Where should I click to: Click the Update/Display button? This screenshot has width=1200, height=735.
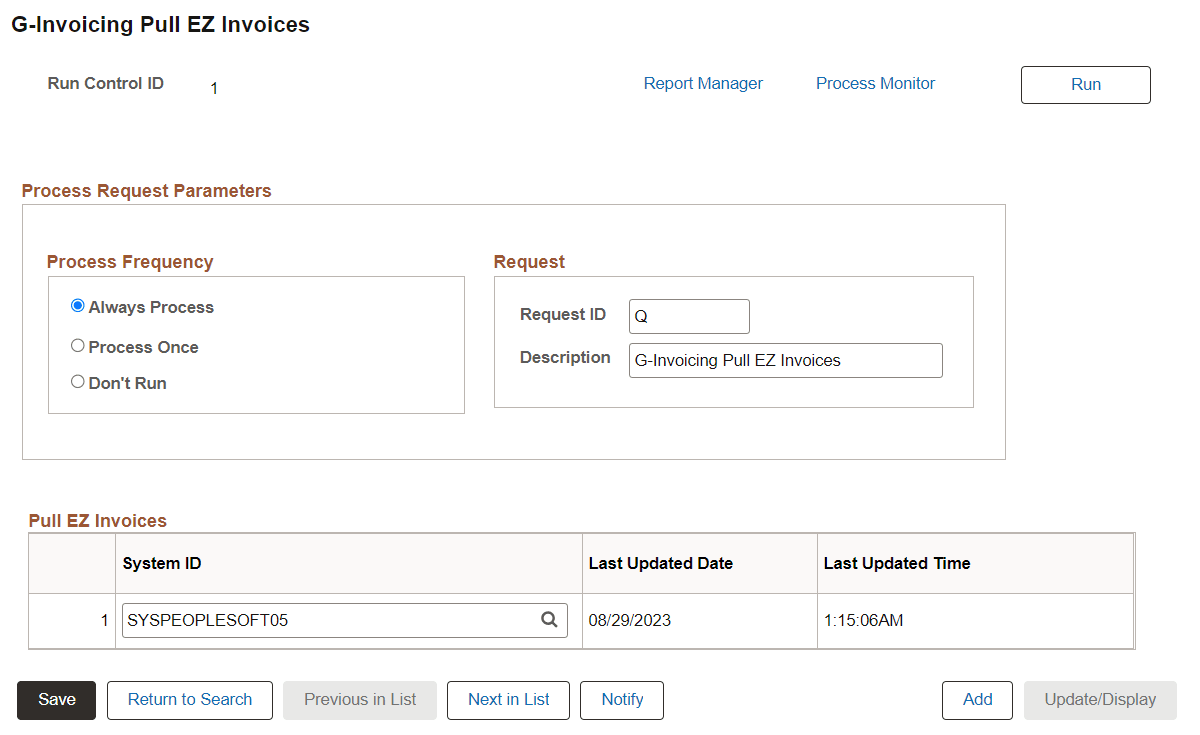coord(1100,700)
